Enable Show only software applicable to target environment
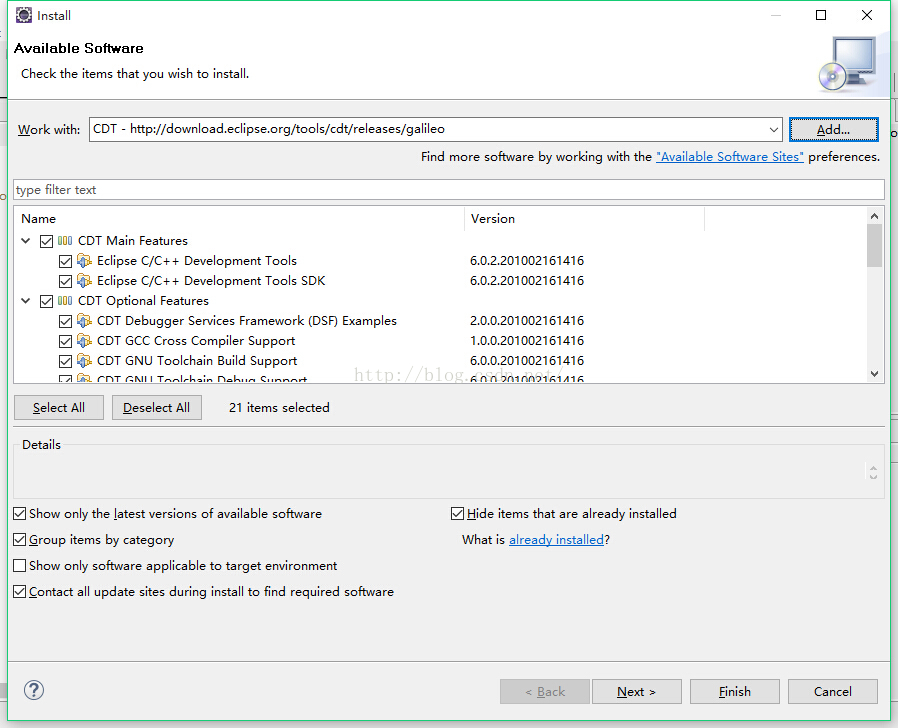 click(x=19, y=566)
